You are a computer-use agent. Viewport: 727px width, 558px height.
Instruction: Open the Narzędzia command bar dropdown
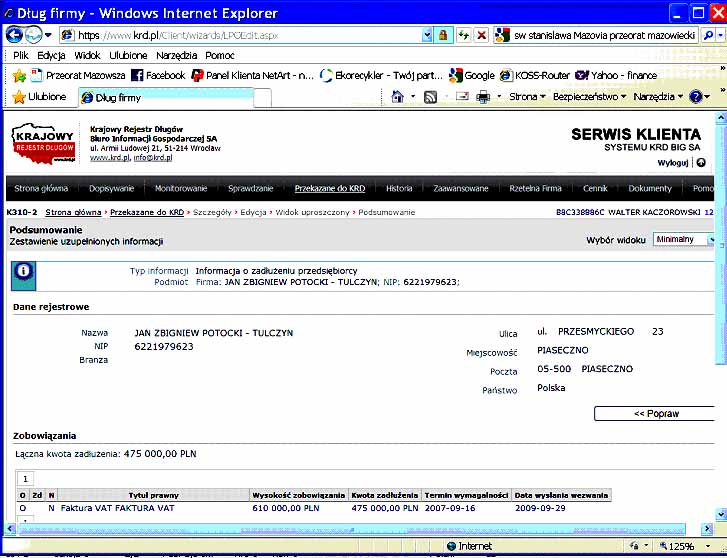coord(658,97)
